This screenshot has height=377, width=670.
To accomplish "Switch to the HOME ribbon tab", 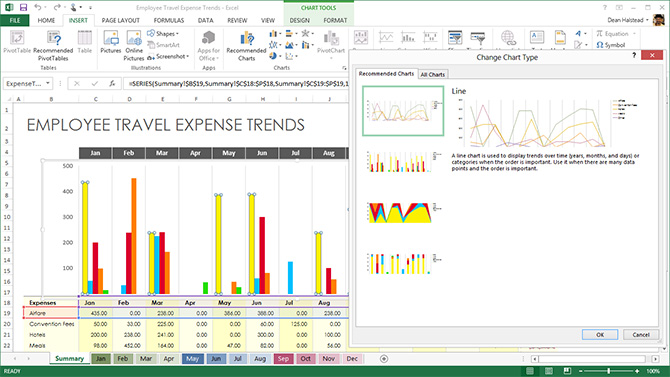I will click(x=46, y=20).
